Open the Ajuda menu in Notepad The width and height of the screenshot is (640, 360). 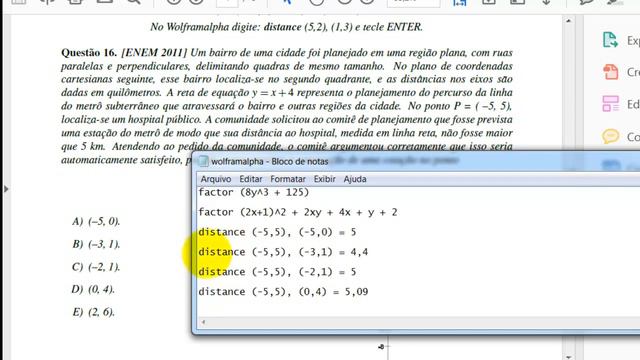point(355,179)
